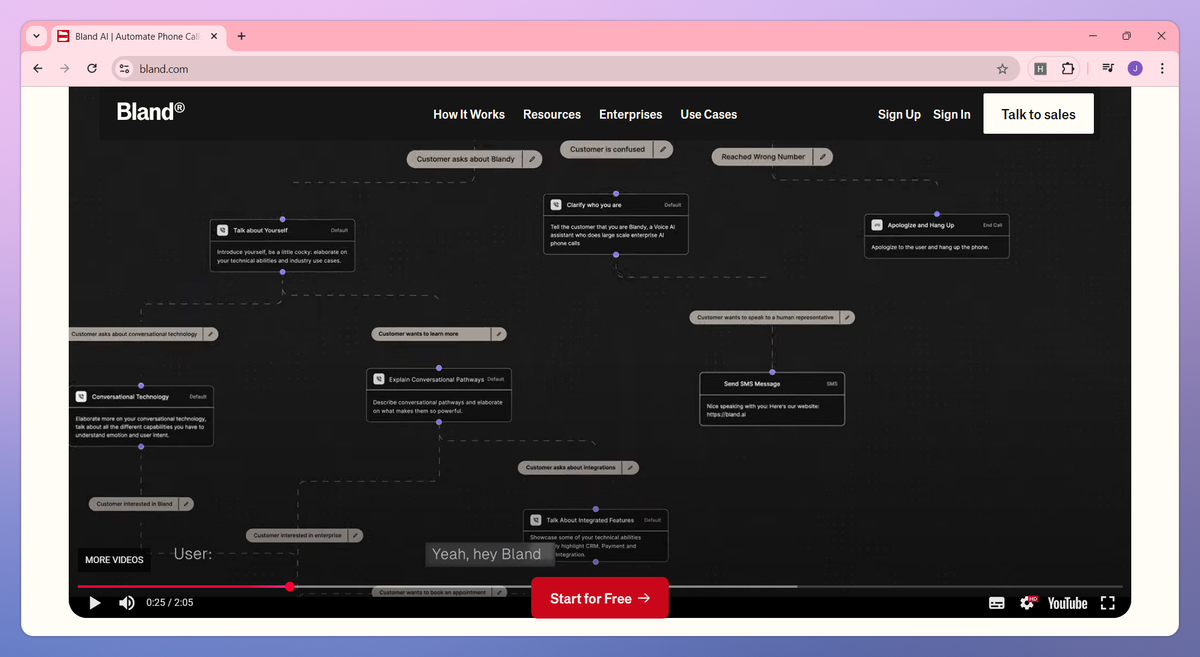Click the red playhead scrubber dot
The width and height of the screenshot is (1200, 657).
290,587
